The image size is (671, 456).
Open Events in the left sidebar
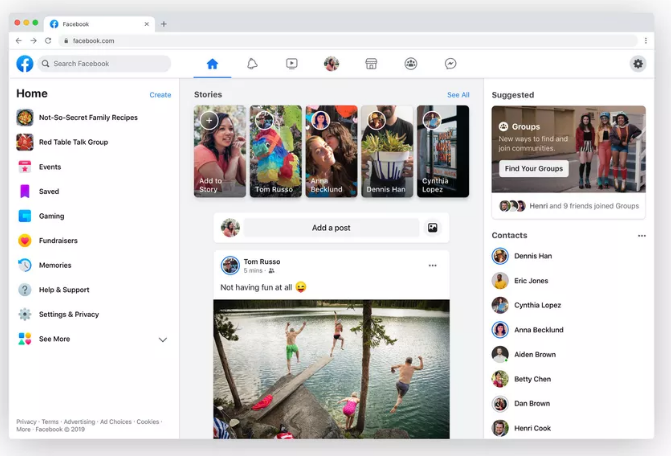(x=50, y=167)
